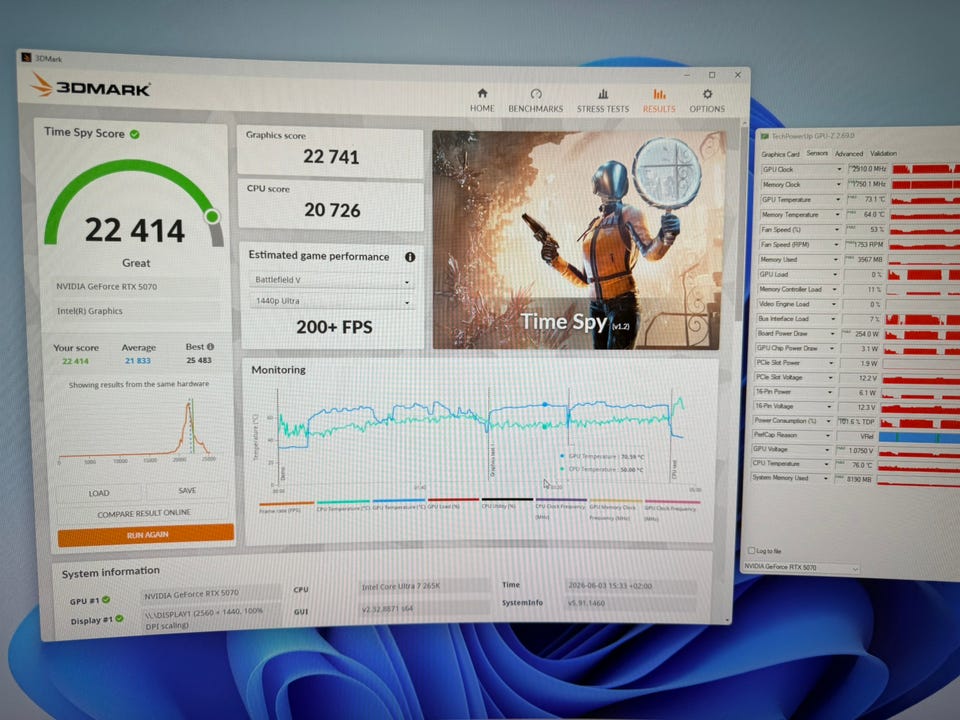Click info icon beside Best score
Viewport: 960px width, 720px height.
[211, 347]
